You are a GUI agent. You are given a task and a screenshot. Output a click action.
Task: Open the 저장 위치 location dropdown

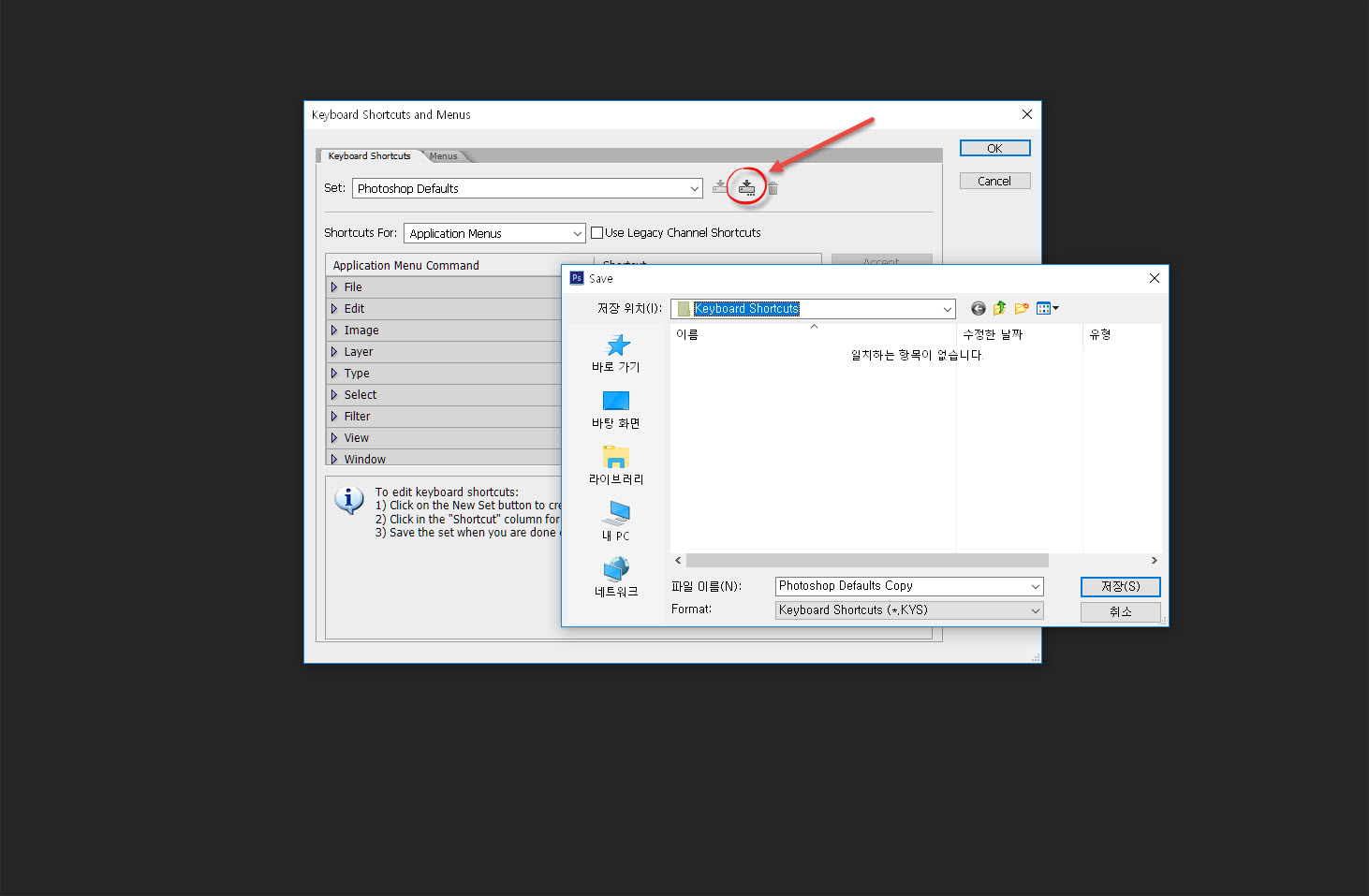point(813,309)
